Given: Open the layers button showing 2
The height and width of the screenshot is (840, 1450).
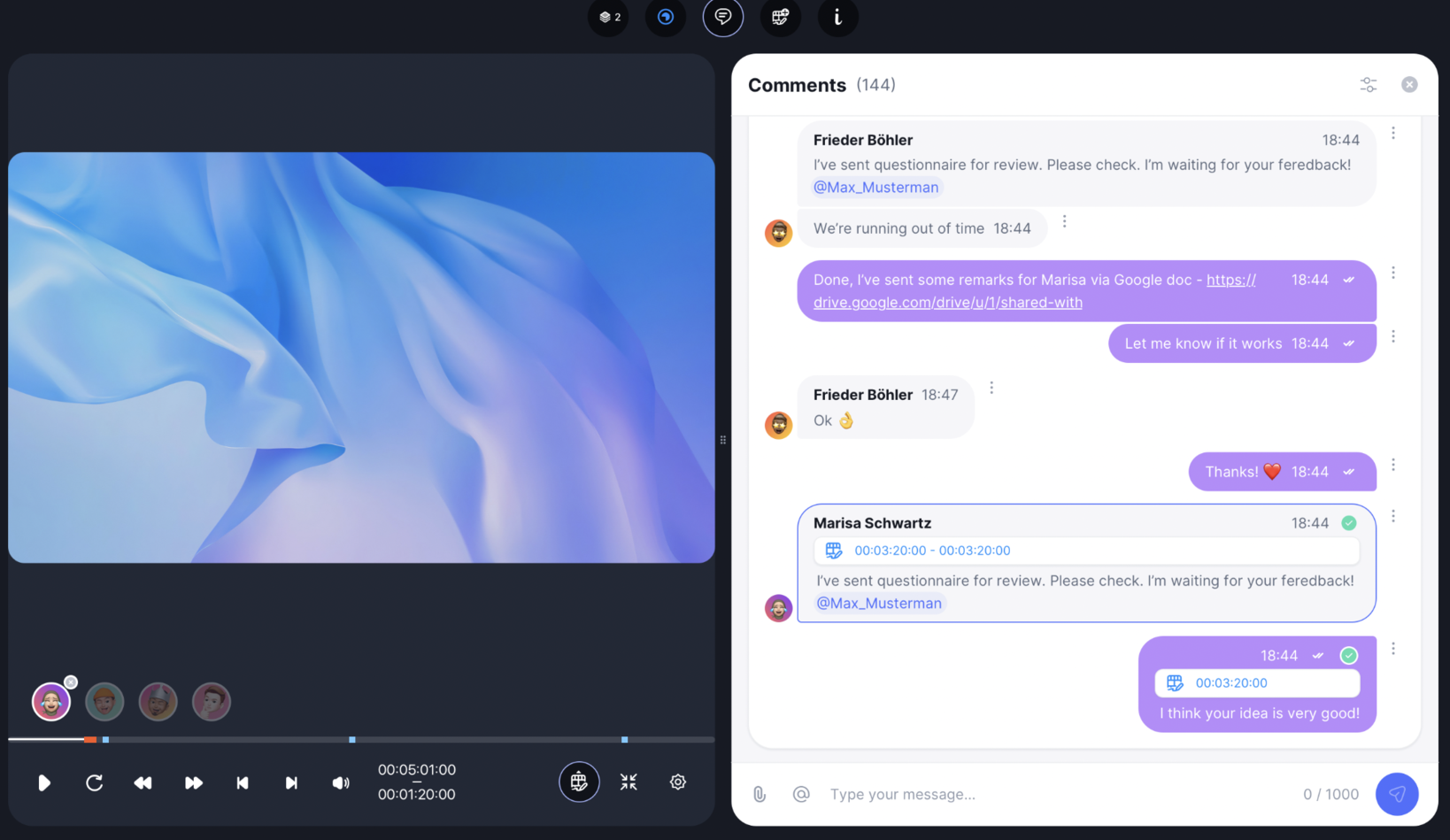Looking at the screenshot, I should 609,18.
